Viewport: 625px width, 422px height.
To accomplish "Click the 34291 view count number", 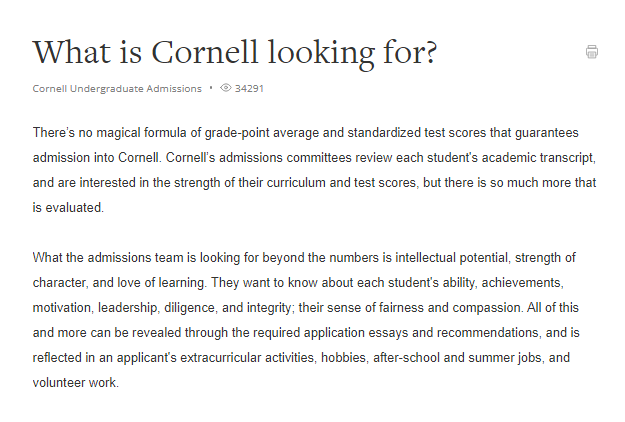I will pos(249,88).
